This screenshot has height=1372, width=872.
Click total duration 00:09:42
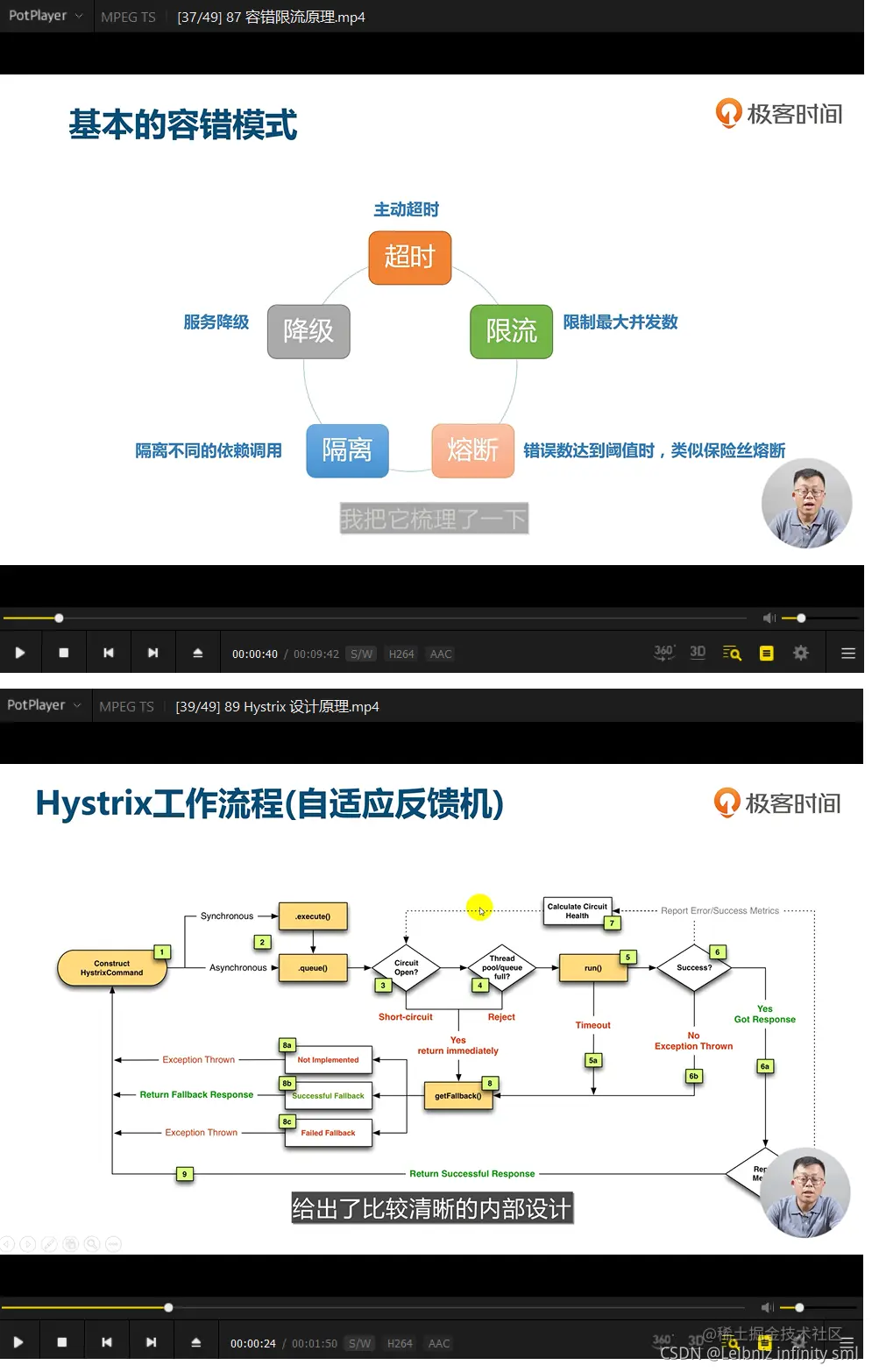(316, 654)
